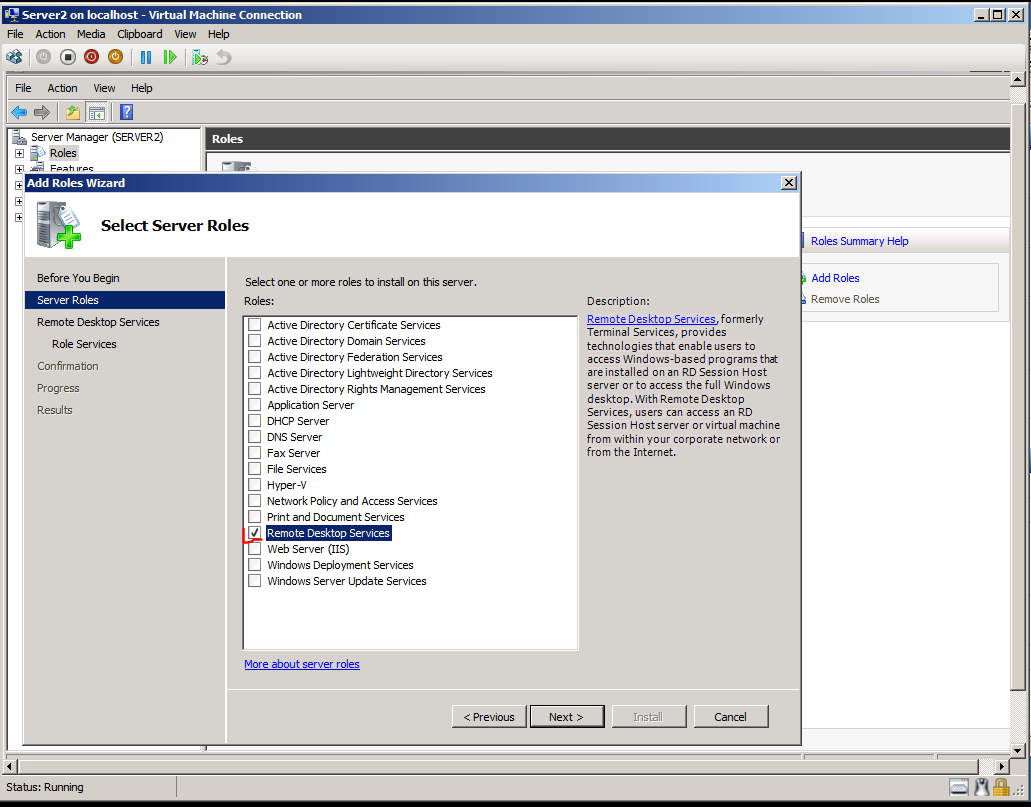The height and width of the screenshot is (807, 1031).
Task: Click the Add Roles link
Action: click(835, 278)
